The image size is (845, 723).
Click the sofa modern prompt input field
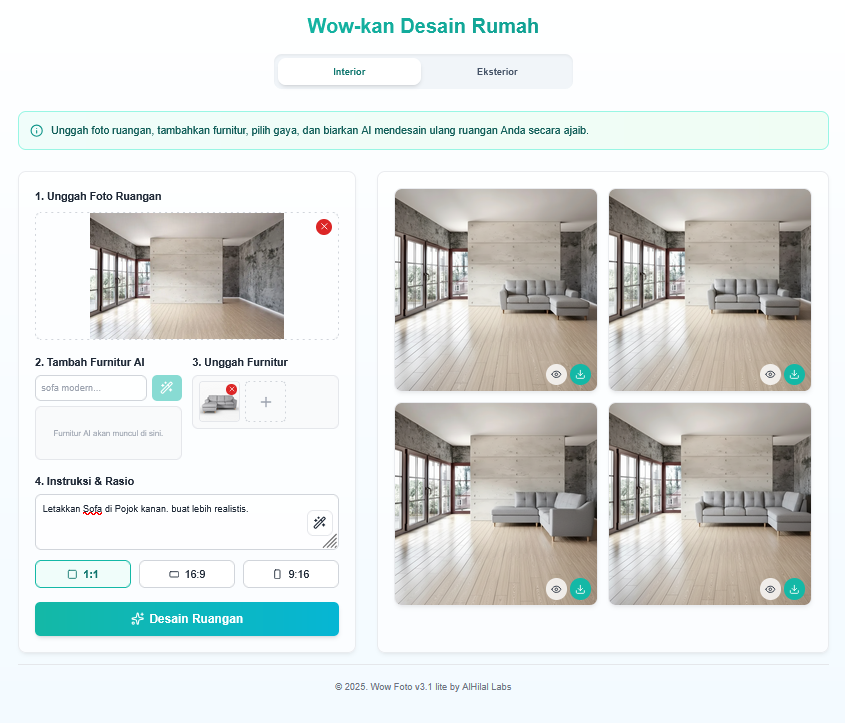coord(90,387)
